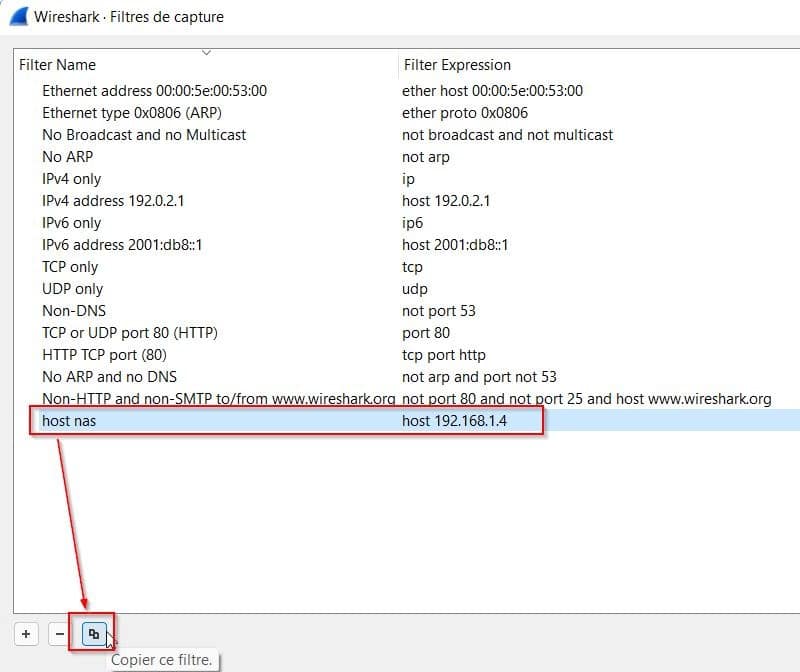Sort by the Filter Name column header
800x672 pixels.
(57, 65)
